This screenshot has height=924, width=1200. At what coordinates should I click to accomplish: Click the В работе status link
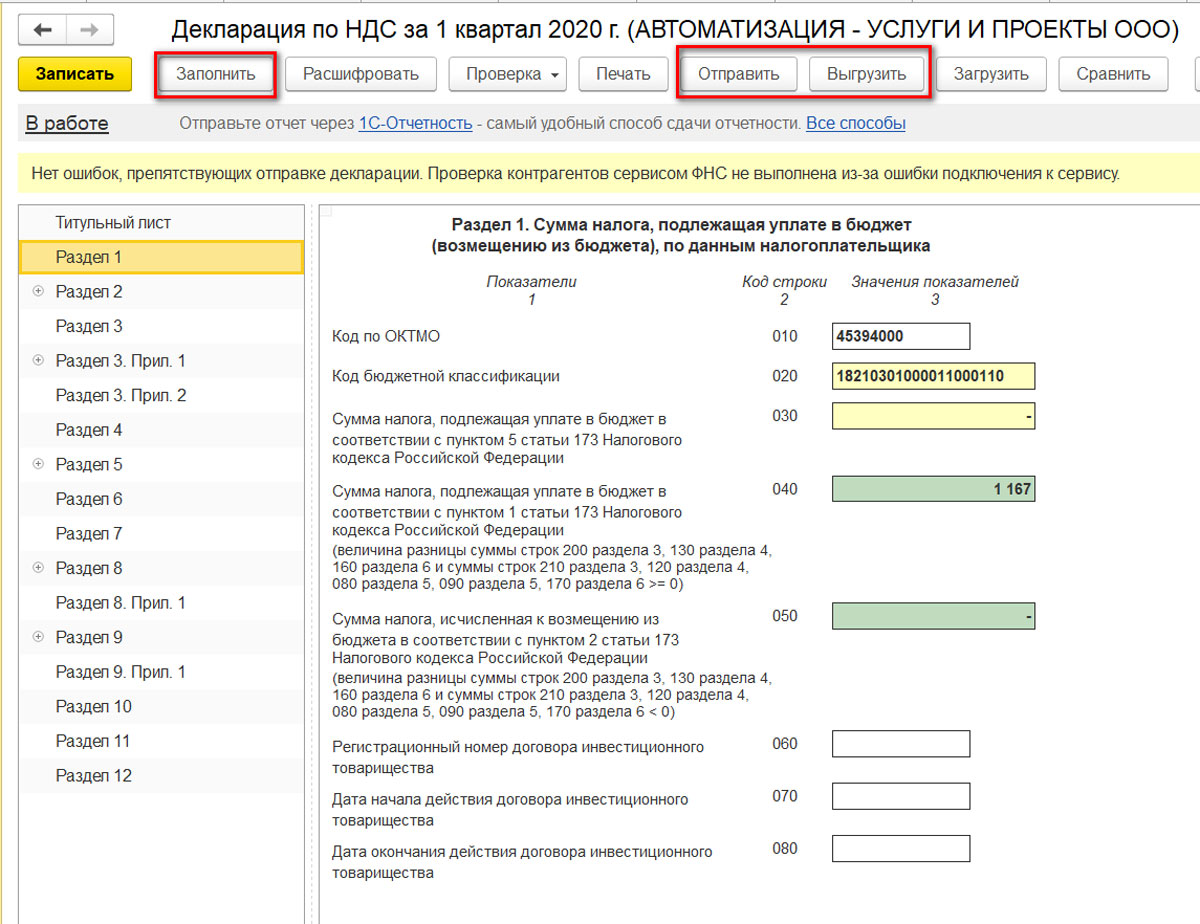point(67,124)
